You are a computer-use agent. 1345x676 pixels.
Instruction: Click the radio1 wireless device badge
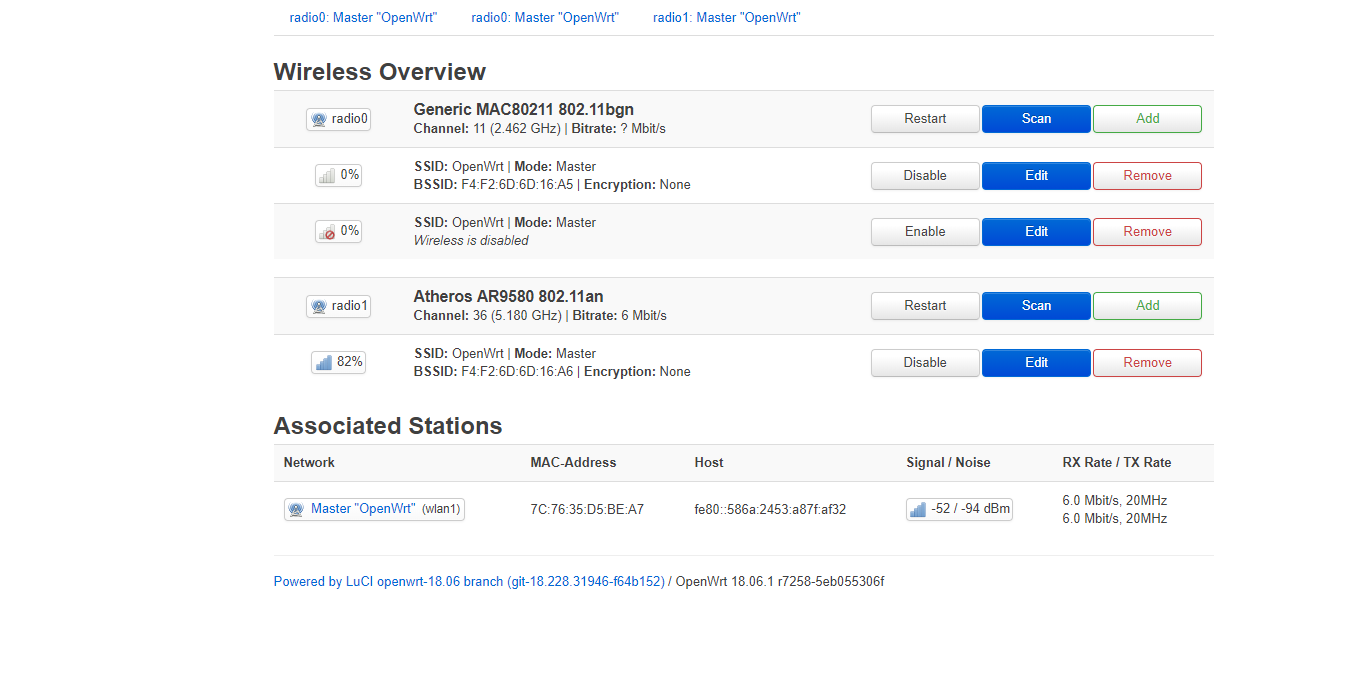pyautogui.click(x=338, y=306)
